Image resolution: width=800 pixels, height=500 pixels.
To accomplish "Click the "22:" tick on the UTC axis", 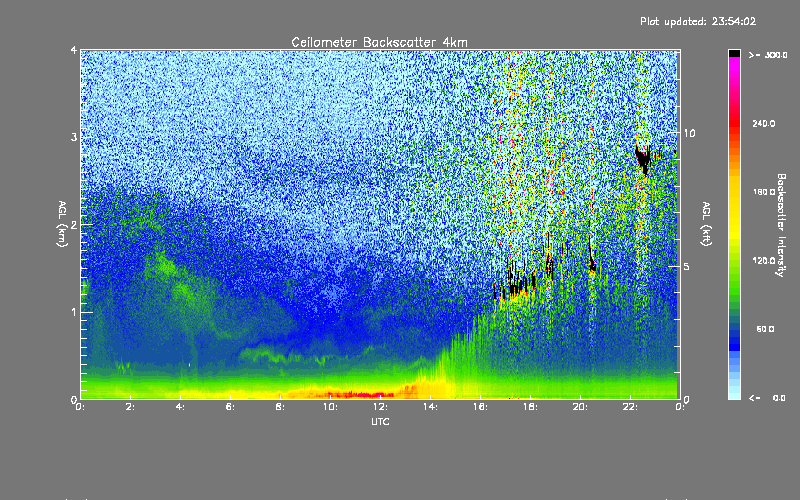I will pos(630,407).
